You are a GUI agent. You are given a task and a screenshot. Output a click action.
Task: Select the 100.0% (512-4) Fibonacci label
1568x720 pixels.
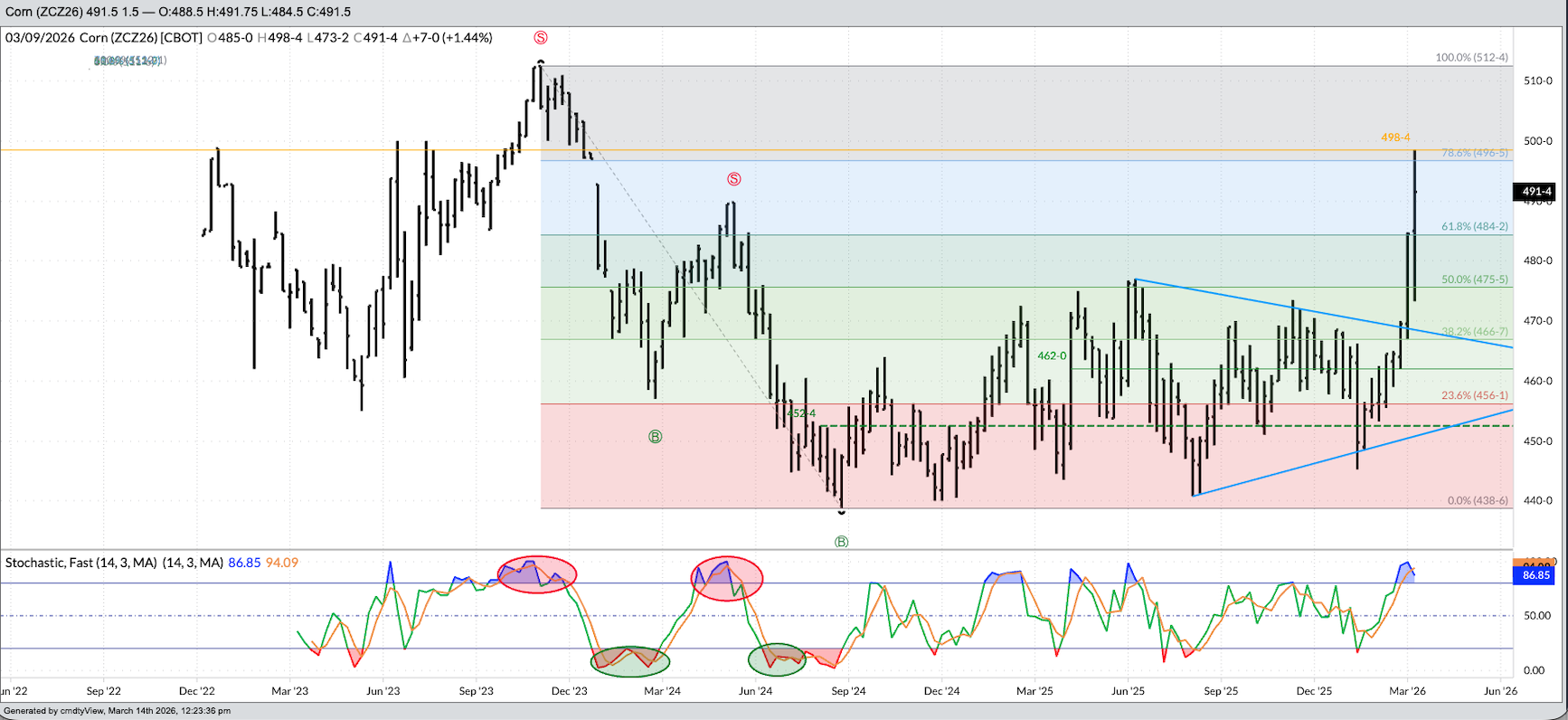[x=1471, y=58]
